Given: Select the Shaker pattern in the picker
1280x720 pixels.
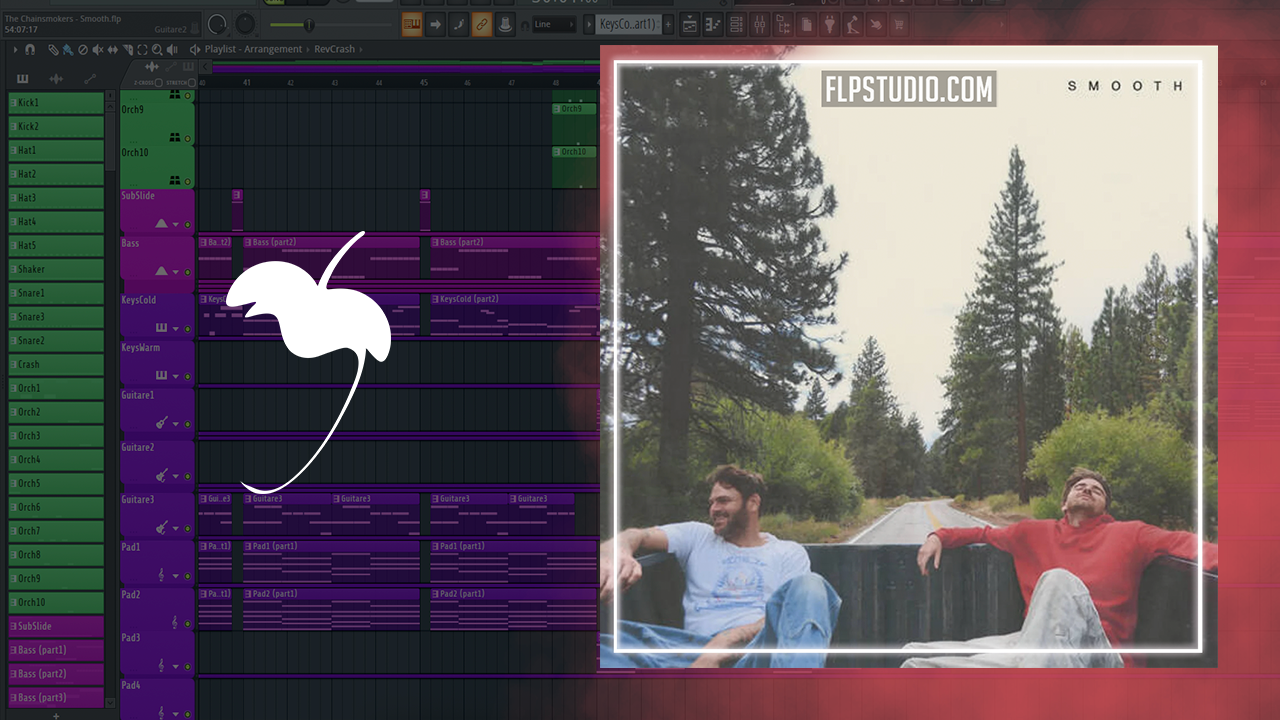Looking at the screenshot, I should pyautogui.click(x=56, y=269).
